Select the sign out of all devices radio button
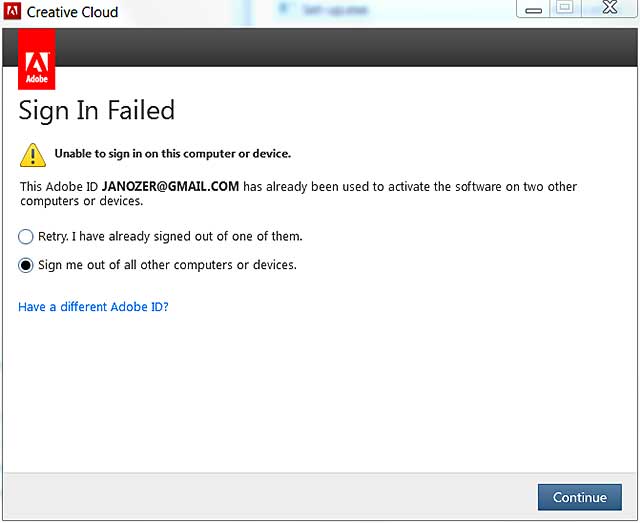This screenshot has height=523, width=640. point(26,266)
